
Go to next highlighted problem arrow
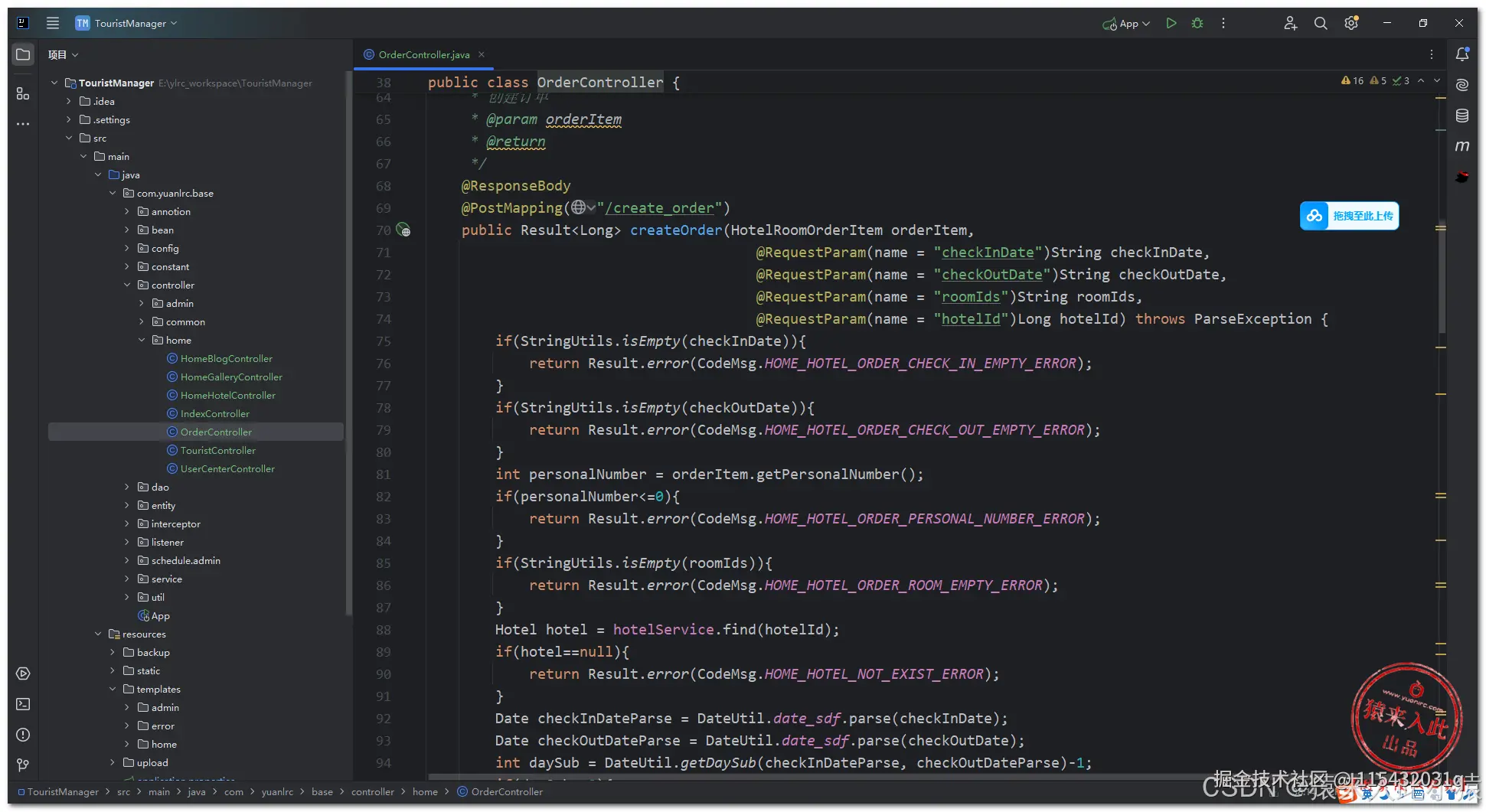pos(1437,80)
